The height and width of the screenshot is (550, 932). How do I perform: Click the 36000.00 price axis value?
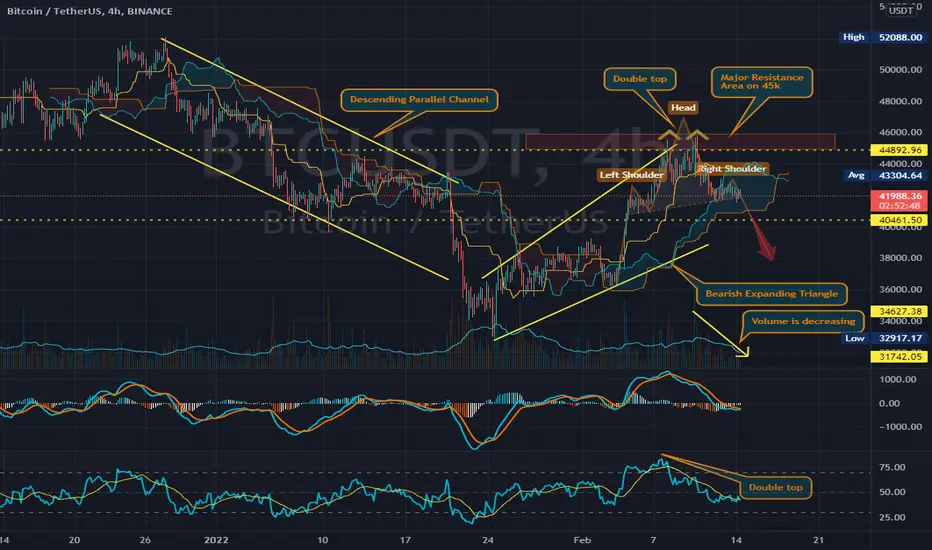pyautogui.click(x=900, y=290)
